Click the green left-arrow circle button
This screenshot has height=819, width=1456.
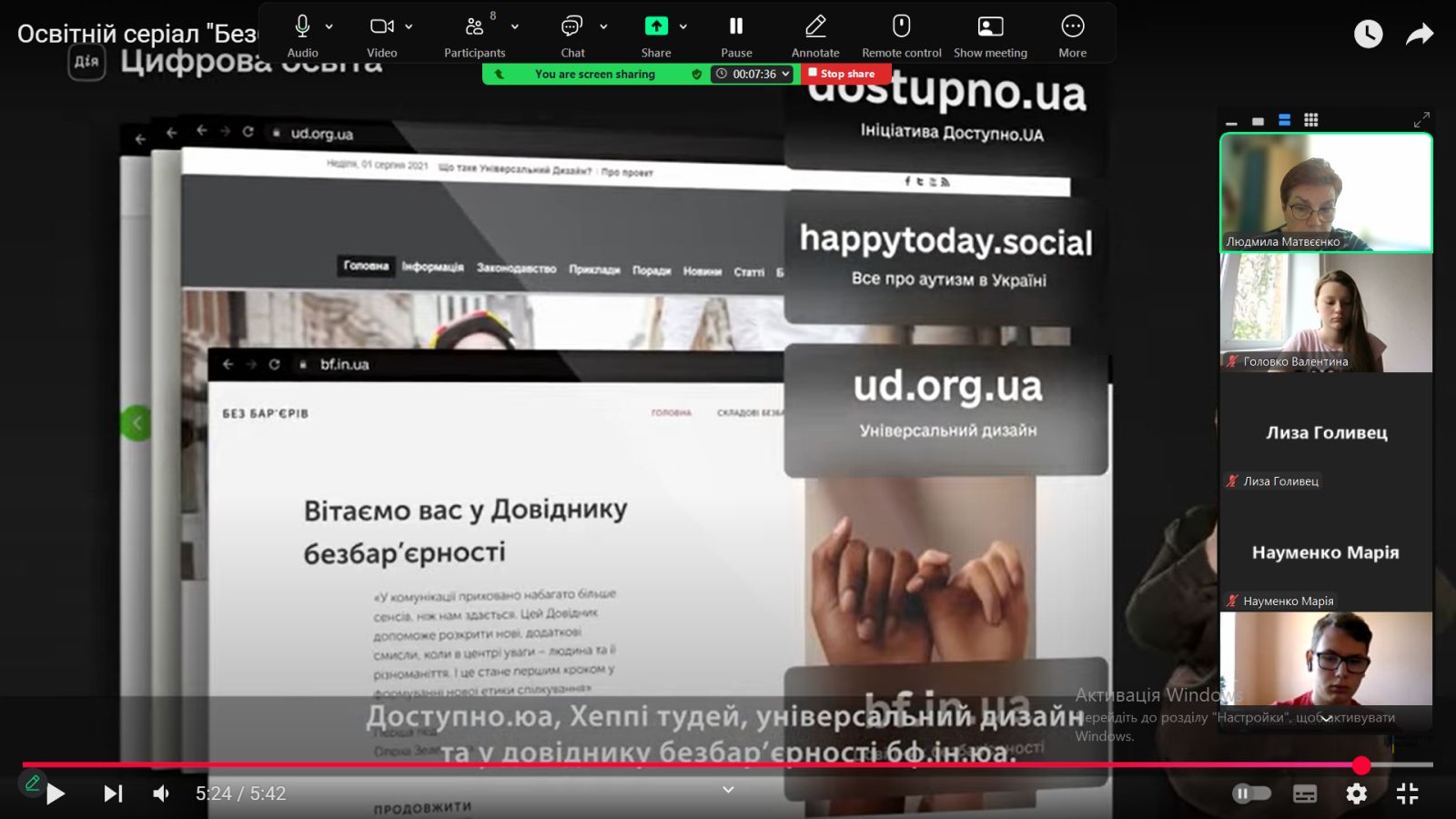pyautogui.click(x=136, y=423)
